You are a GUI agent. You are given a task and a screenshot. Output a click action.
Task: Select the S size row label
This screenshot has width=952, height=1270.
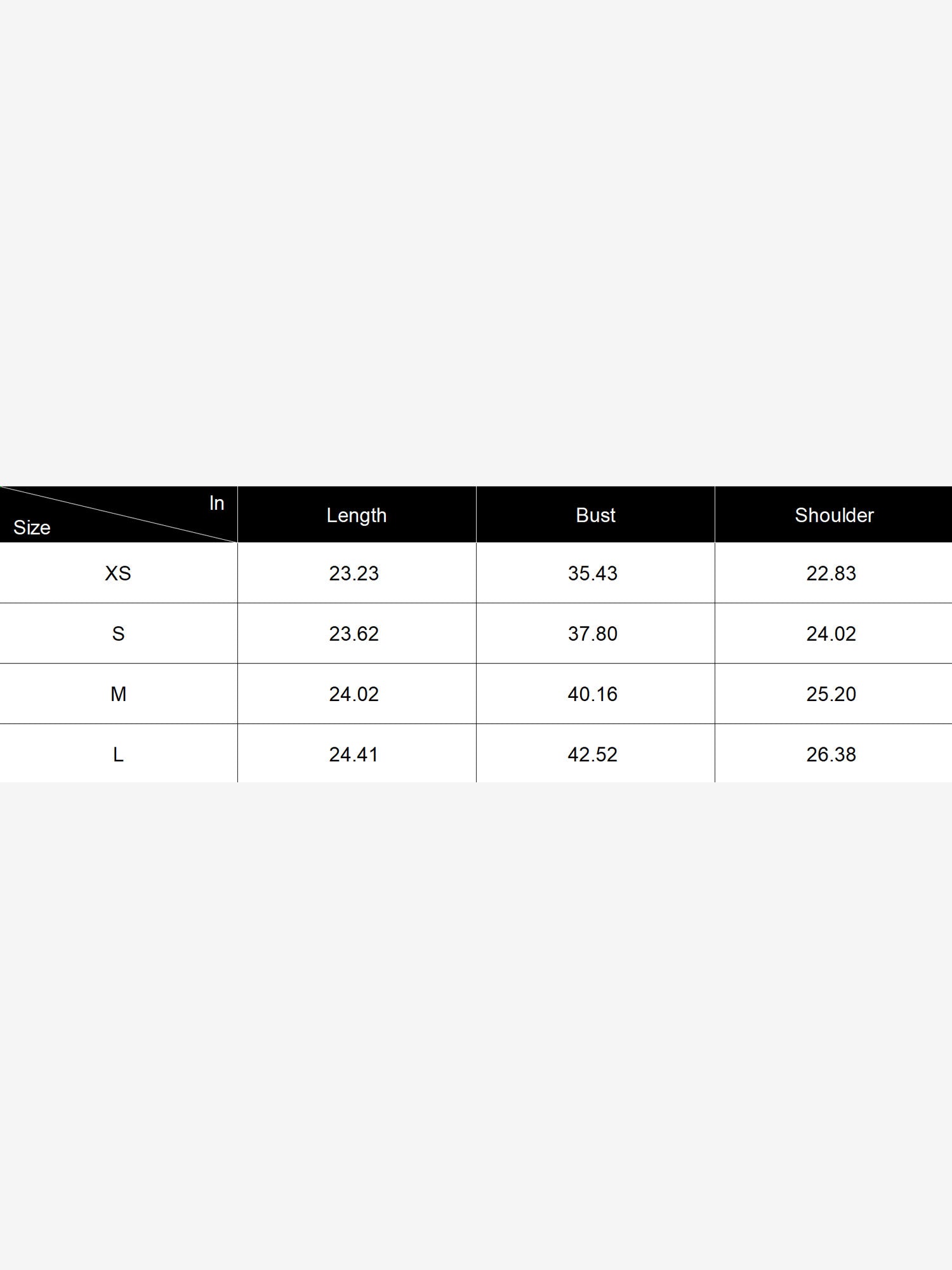(x=118, y=634)
